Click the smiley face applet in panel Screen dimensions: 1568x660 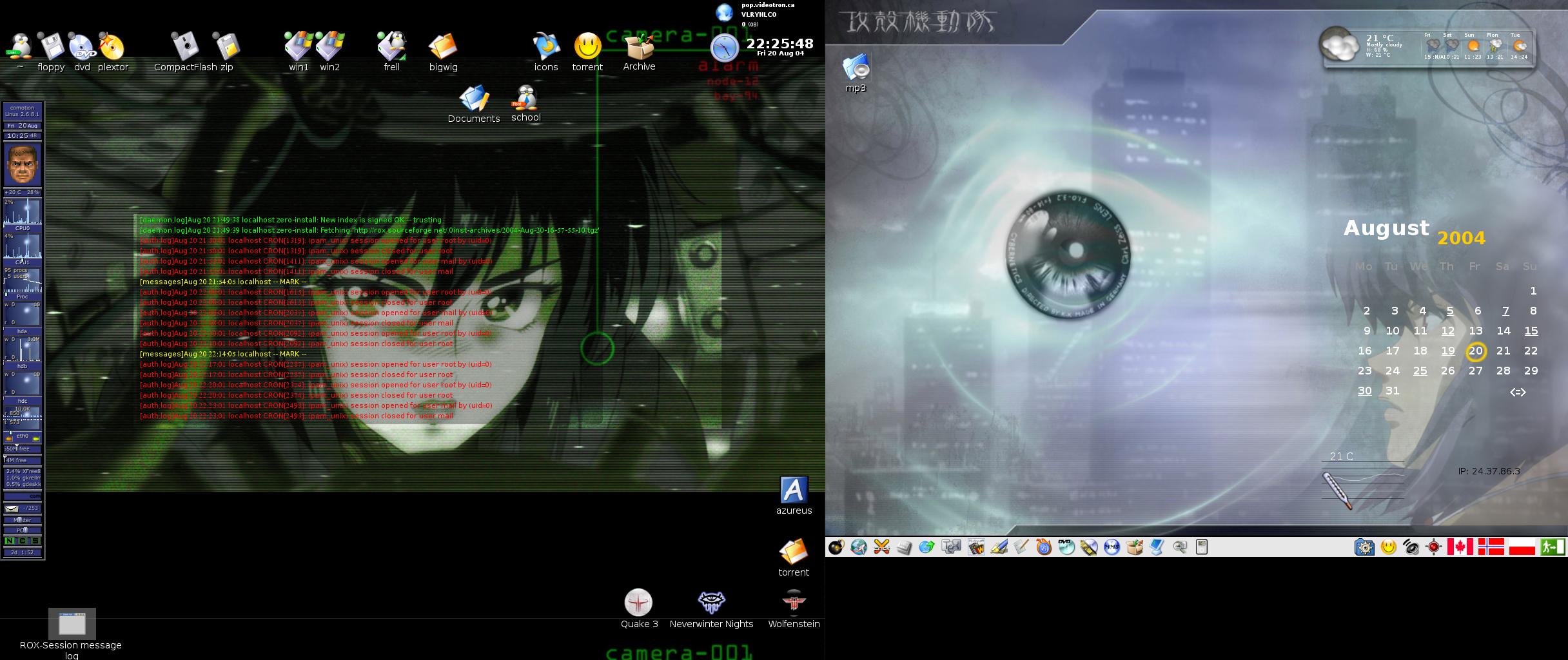tap(1389, 547)
